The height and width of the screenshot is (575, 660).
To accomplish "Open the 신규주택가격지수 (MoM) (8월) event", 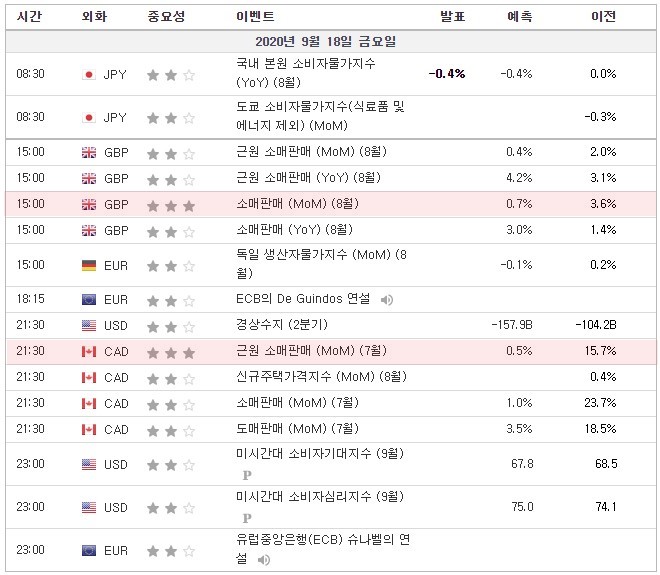I will (321, 377).
